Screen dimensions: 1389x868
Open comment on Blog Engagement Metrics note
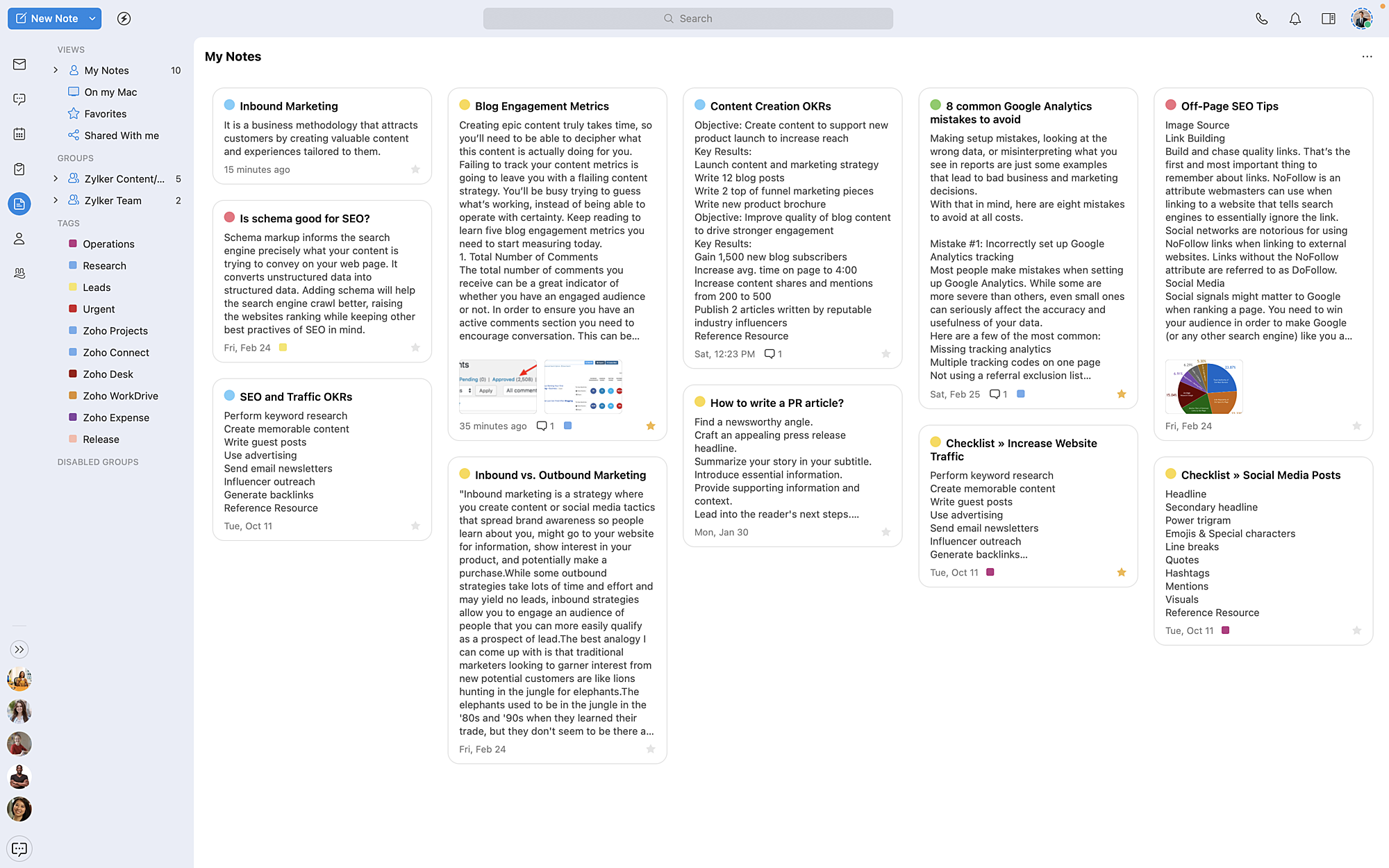pos(542,426)
